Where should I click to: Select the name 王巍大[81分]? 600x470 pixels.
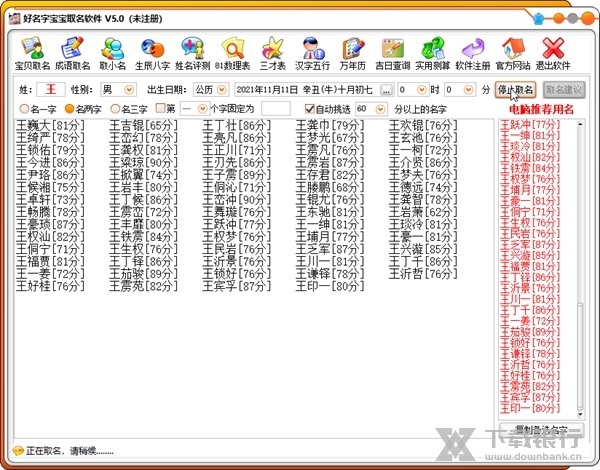[x=50, y=125]
